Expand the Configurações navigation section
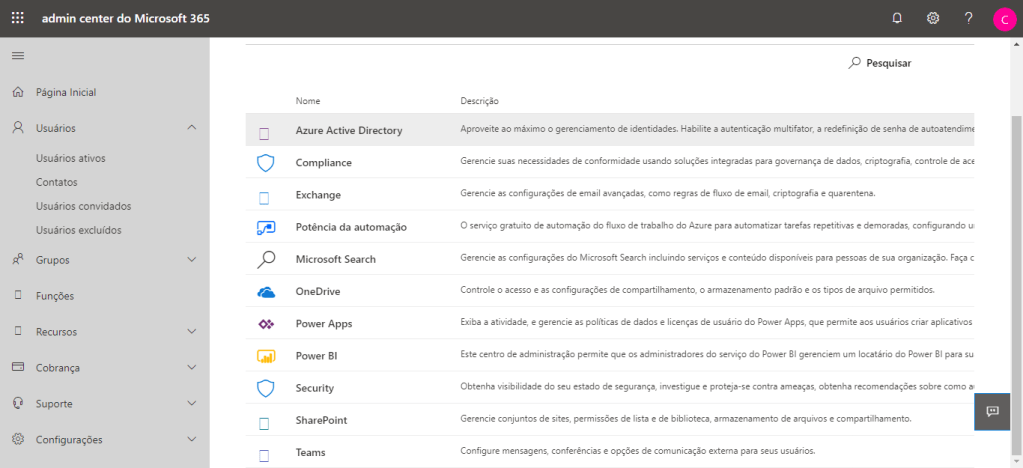Viewport: 1023px width, 468px height. [x=192, y=440]
